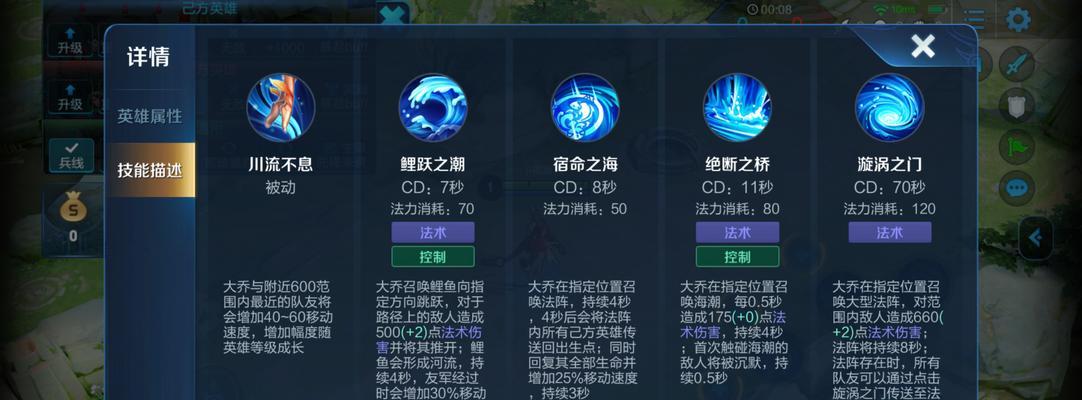The width and height of the screenshot is (1082, 400).
Task: Open the list menu icon near settings
Action: click(x=974, y=19)
